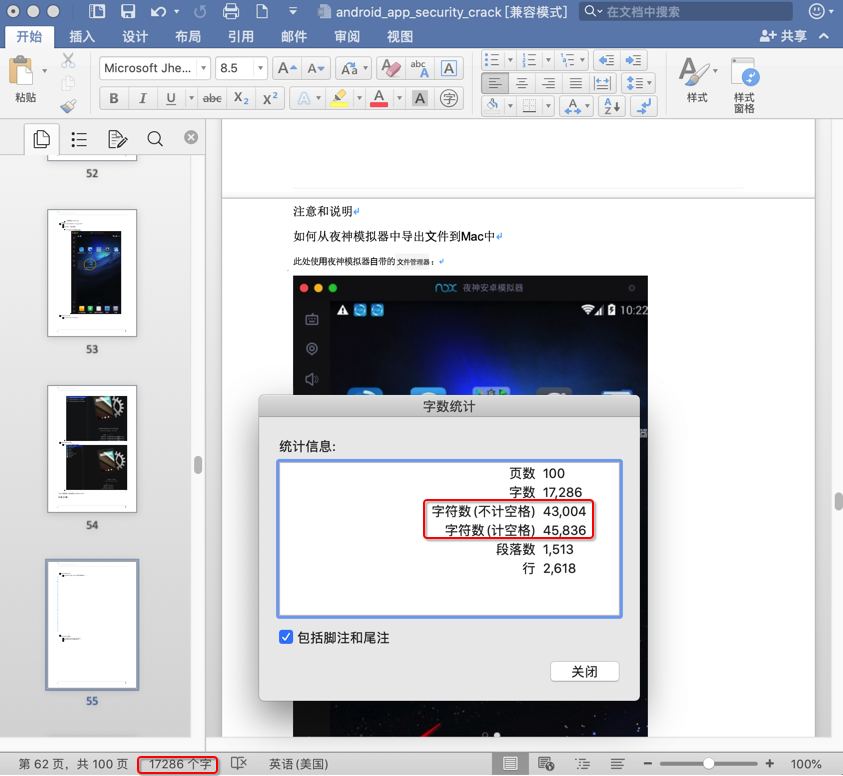Apply the yellow highlight color
This screenshot has height=776, width=843.
pyautogui.click(x=339, y=98)
